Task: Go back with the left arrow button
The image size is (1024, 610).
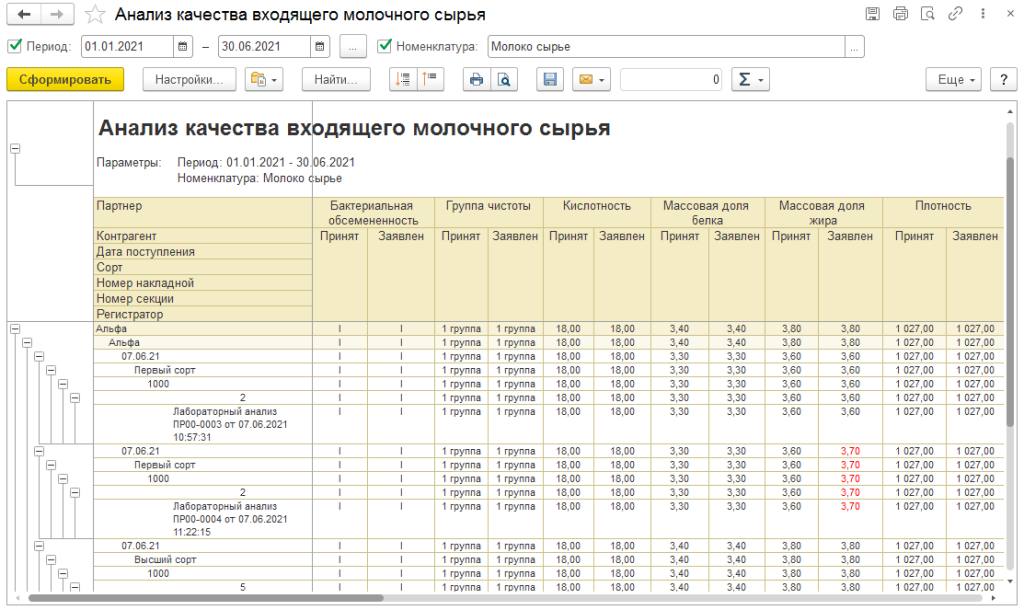Action: point(24,15)
